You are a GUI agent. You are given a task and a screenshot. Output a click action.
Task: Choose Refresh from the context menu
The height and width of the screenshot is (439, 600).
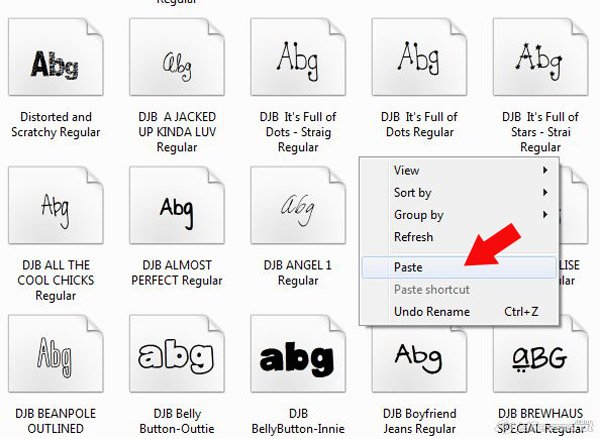[459, 237]
